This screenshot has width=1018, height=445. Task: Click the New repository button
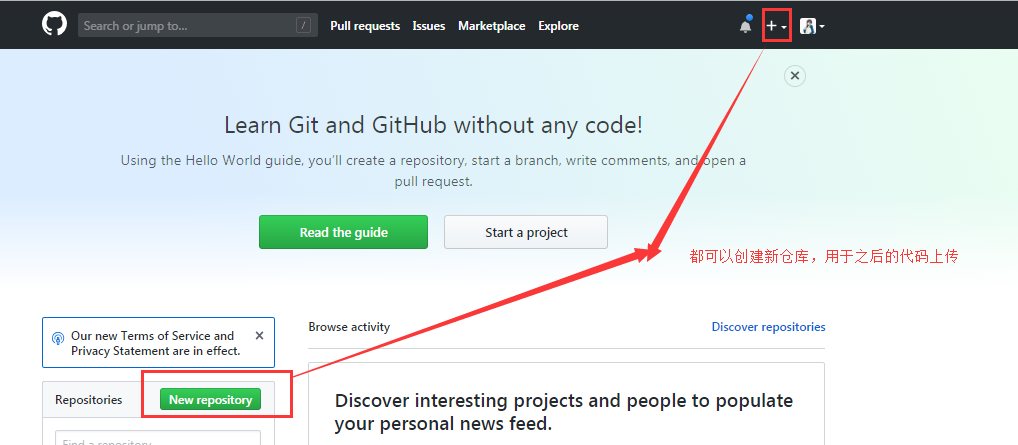210,400
